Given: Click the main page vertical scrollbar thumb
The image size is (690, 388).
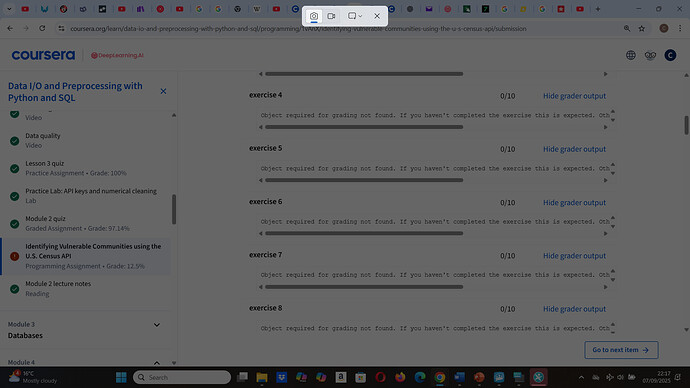Looking at the screenshot, I should pyautogui.click(x=686, y=125).
